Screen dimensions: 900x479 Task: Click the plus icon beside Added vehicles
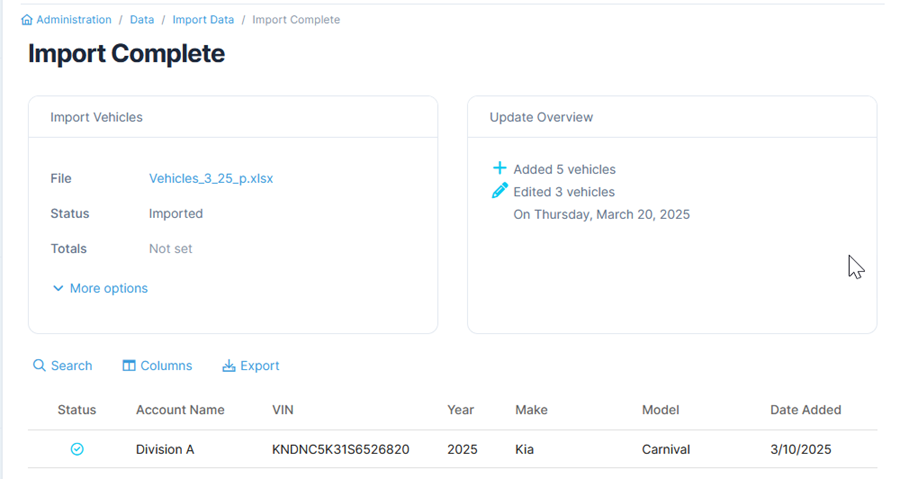499,168
